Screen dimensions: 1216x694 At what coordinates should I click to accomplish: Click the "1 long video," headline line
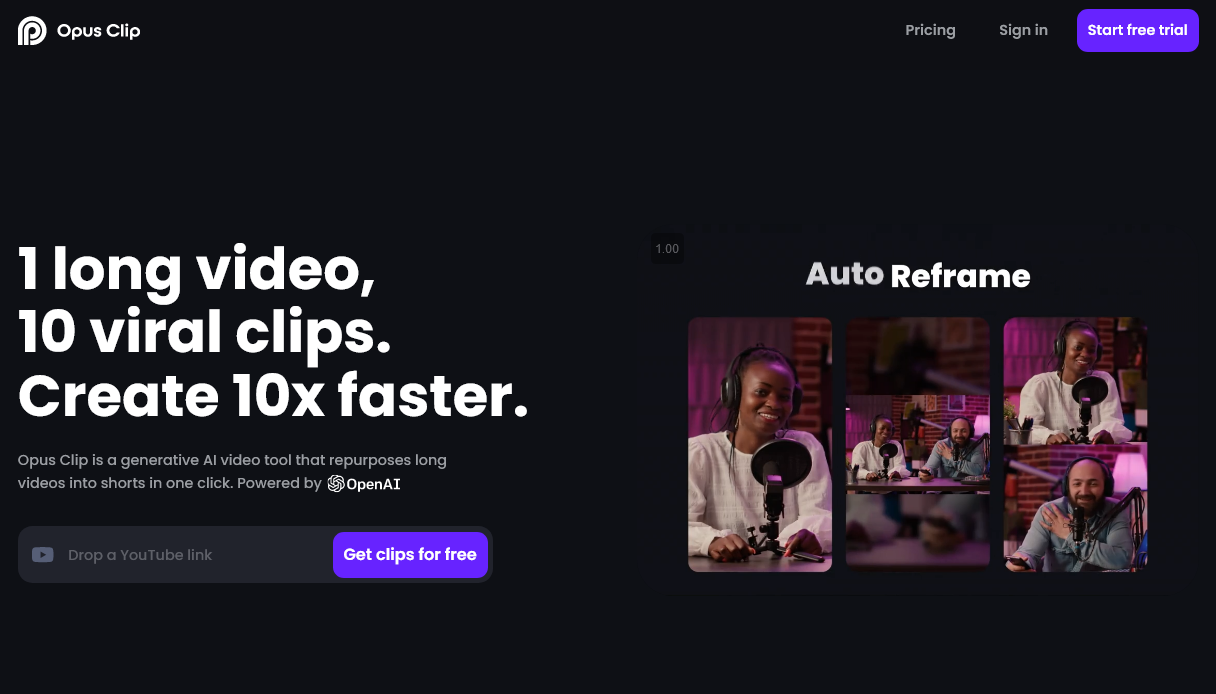(197, 269)
